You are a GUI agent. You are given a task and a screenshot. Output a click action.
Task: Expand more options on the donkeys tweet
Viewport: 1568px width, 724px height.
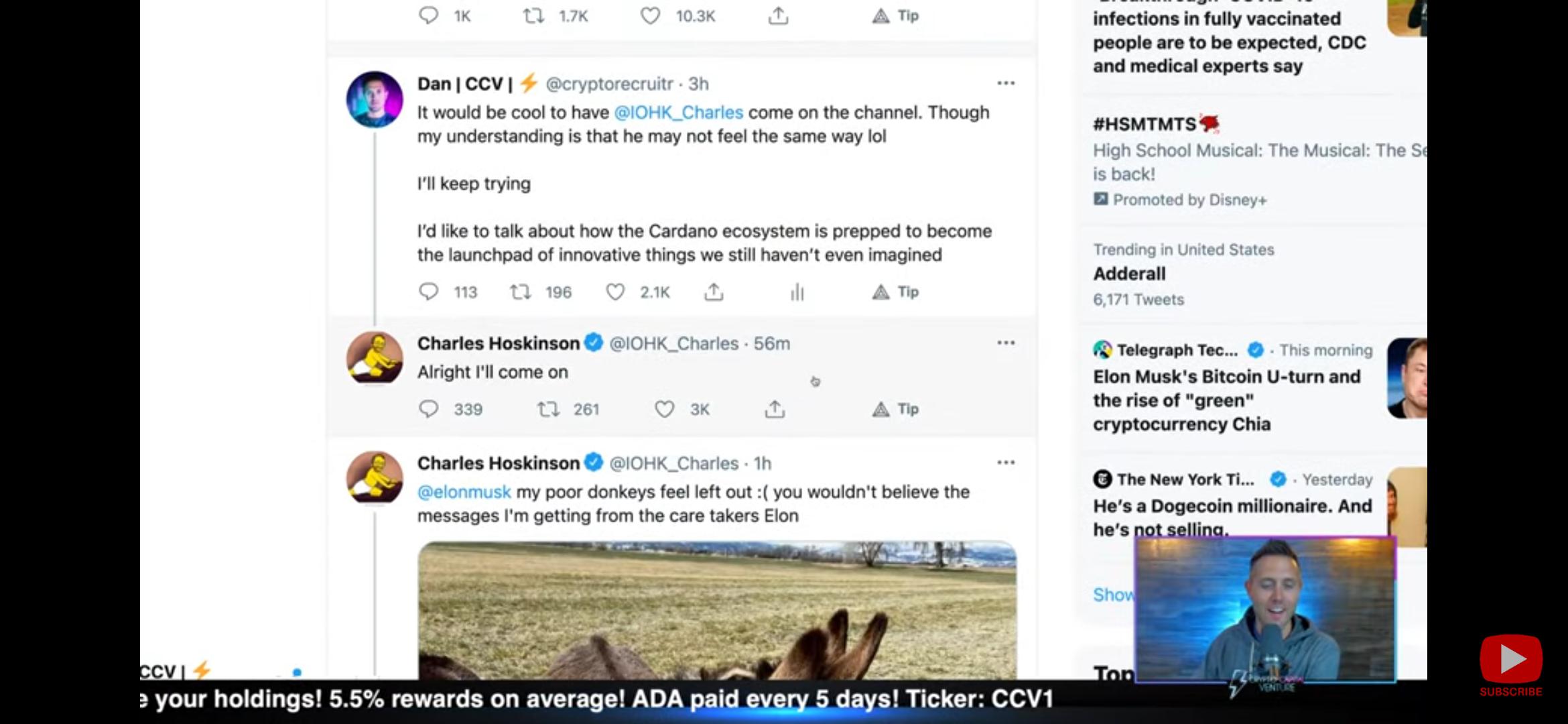tap(1006, 463)
